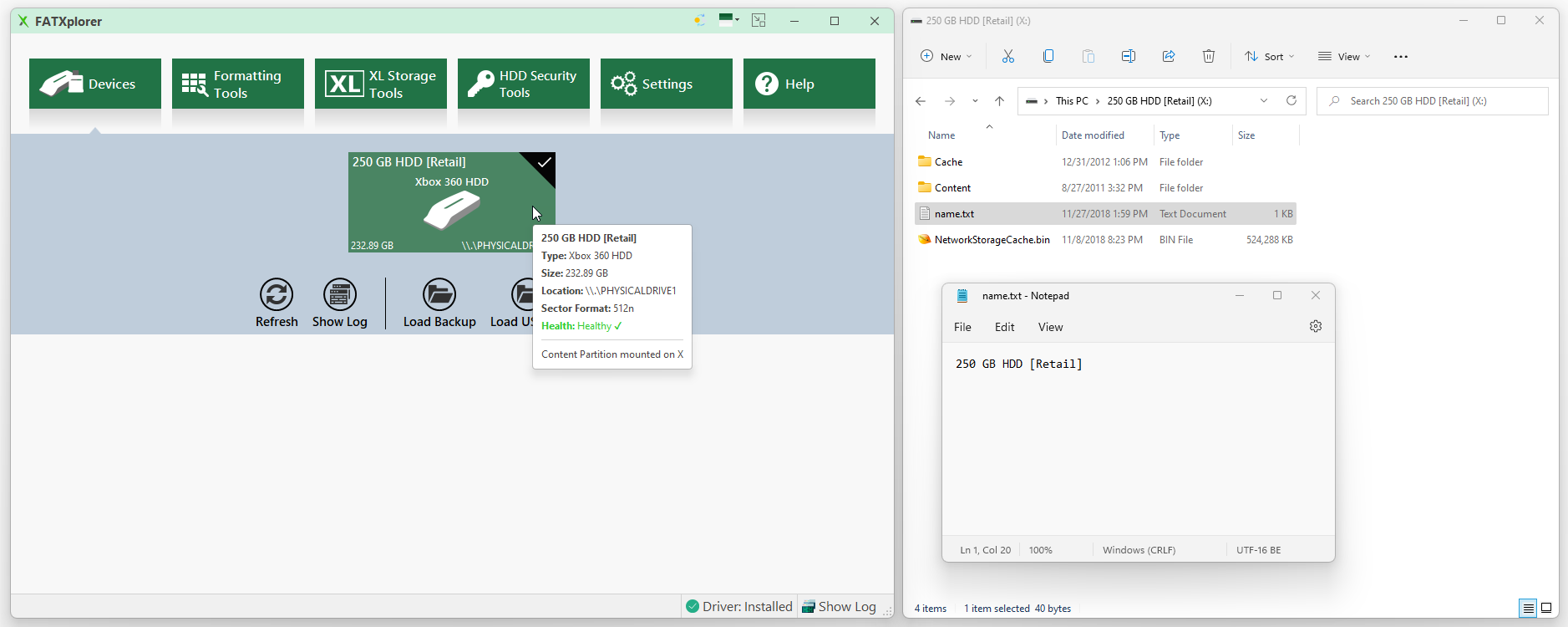Screen dimensions: 1568x627
Task: Open the Formatting Tools tab
Action: [238, 84]
